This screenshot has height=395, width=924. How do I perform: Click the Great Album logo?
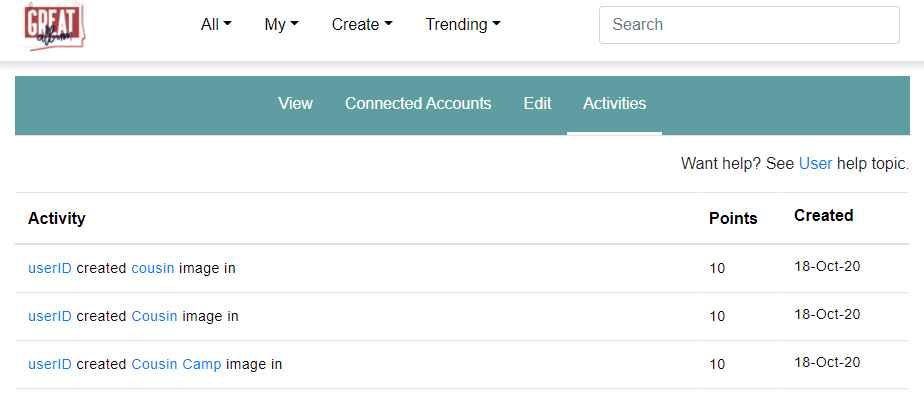click(55, 27)
